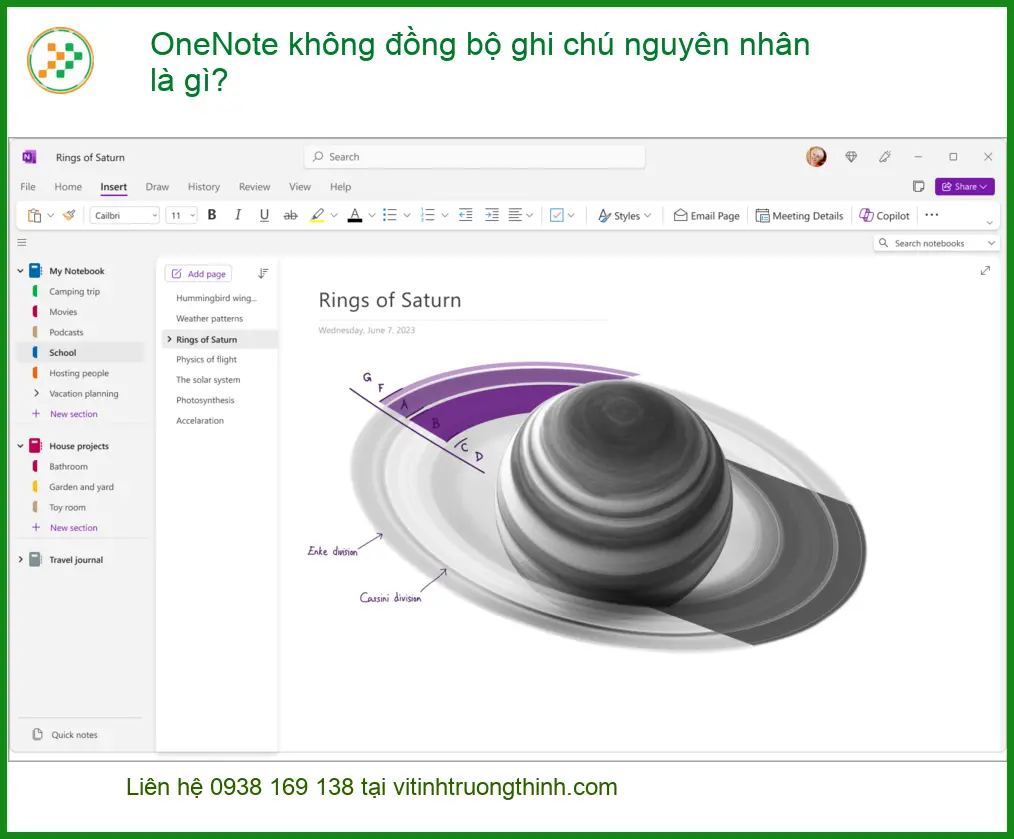Image resolution: width=1014 pixels, height=839 pixels.
Task: Collapse the House projects notebook
Action: (20, 446)
